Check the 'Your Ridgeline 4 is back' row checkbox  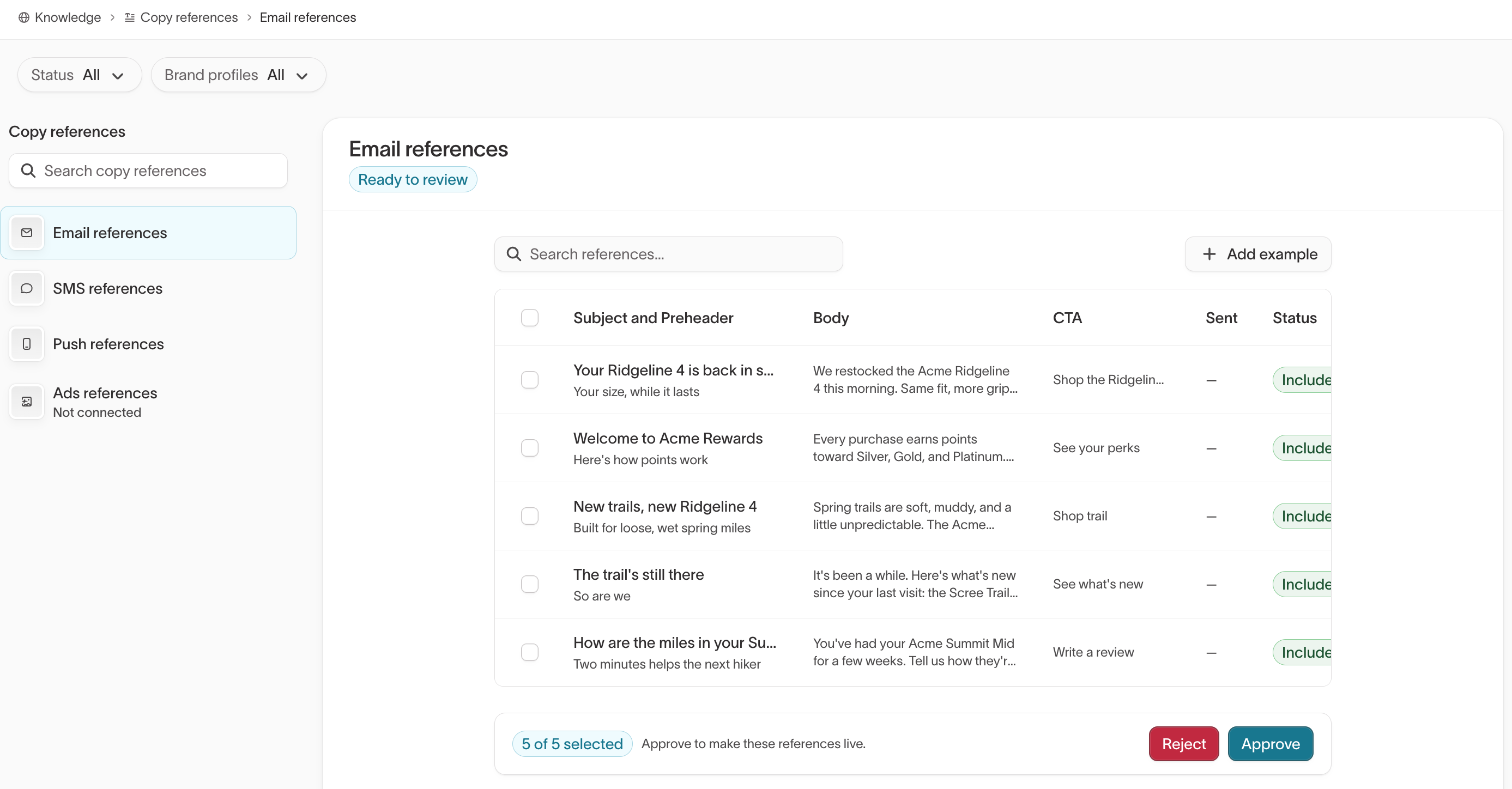(530, 380)
